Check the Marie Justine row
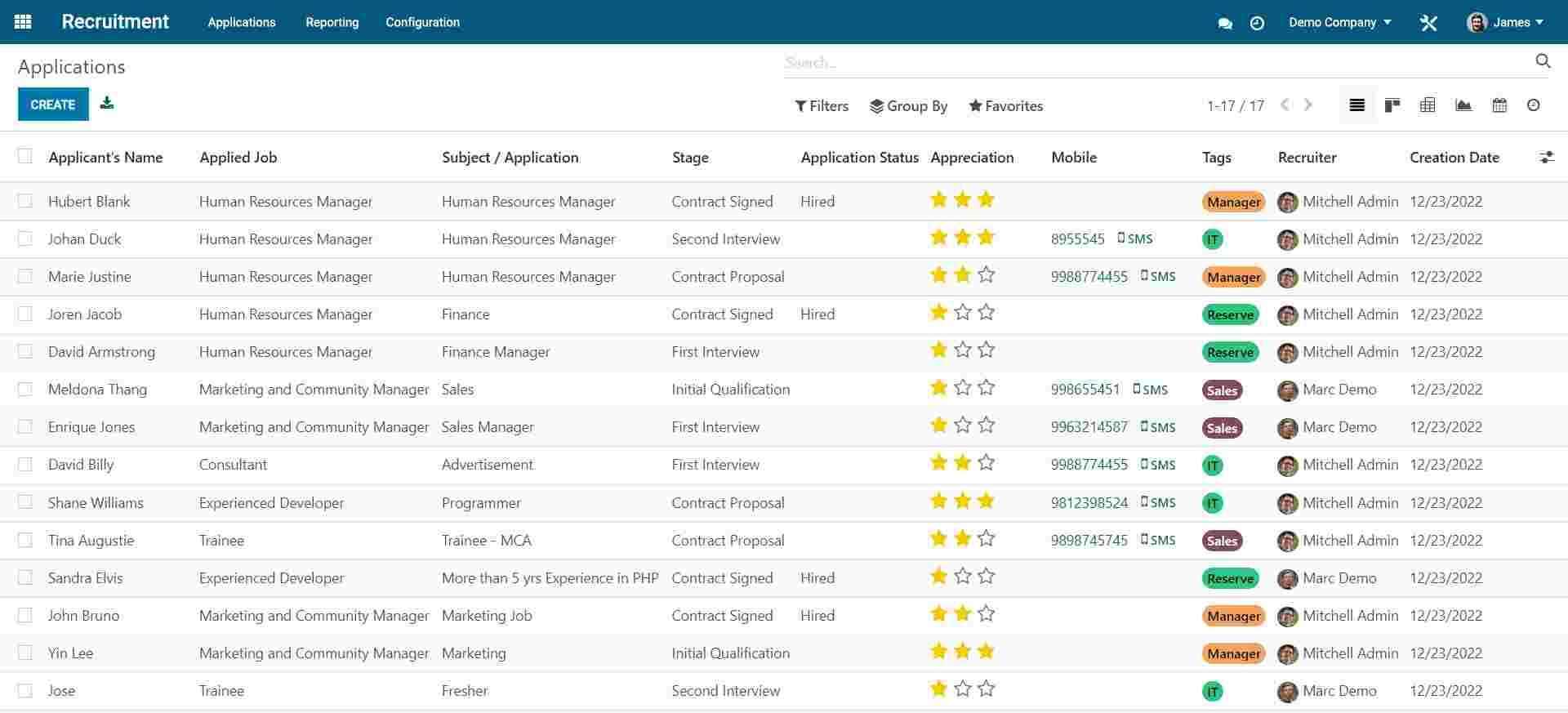Viewport: 1568px width, 713px height. (25, 276)
